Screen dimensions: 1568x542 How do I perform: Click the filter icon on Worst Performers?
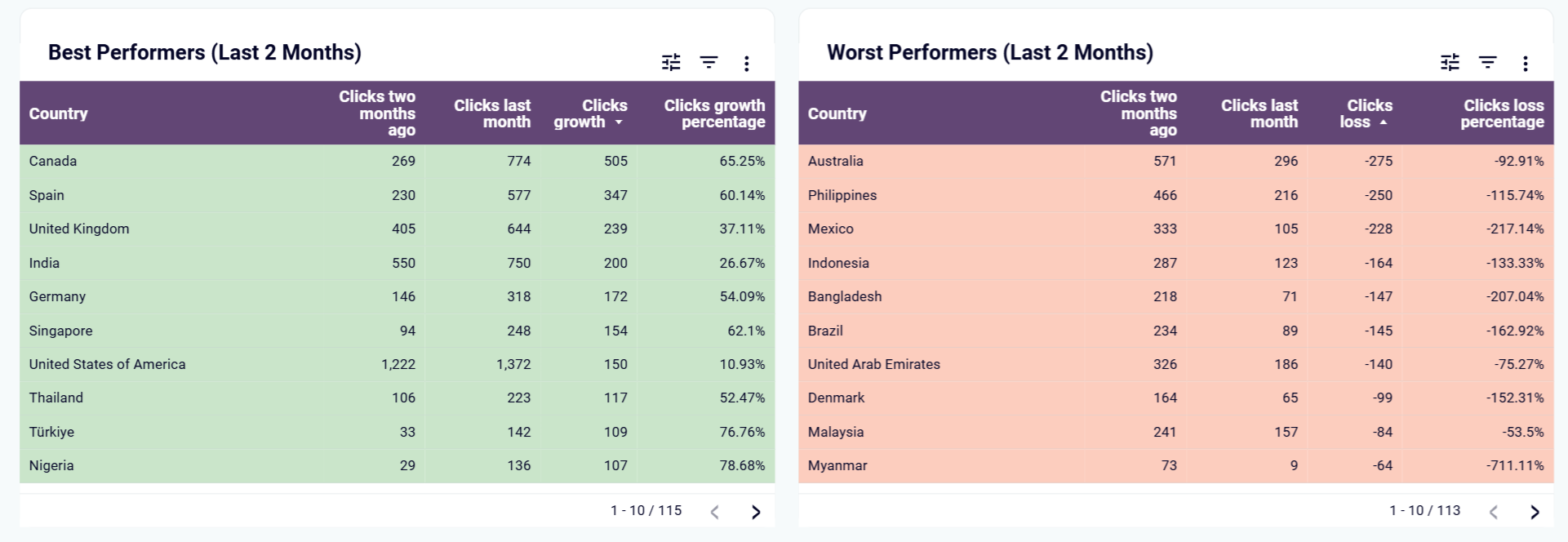click(x=1487, y=62)
